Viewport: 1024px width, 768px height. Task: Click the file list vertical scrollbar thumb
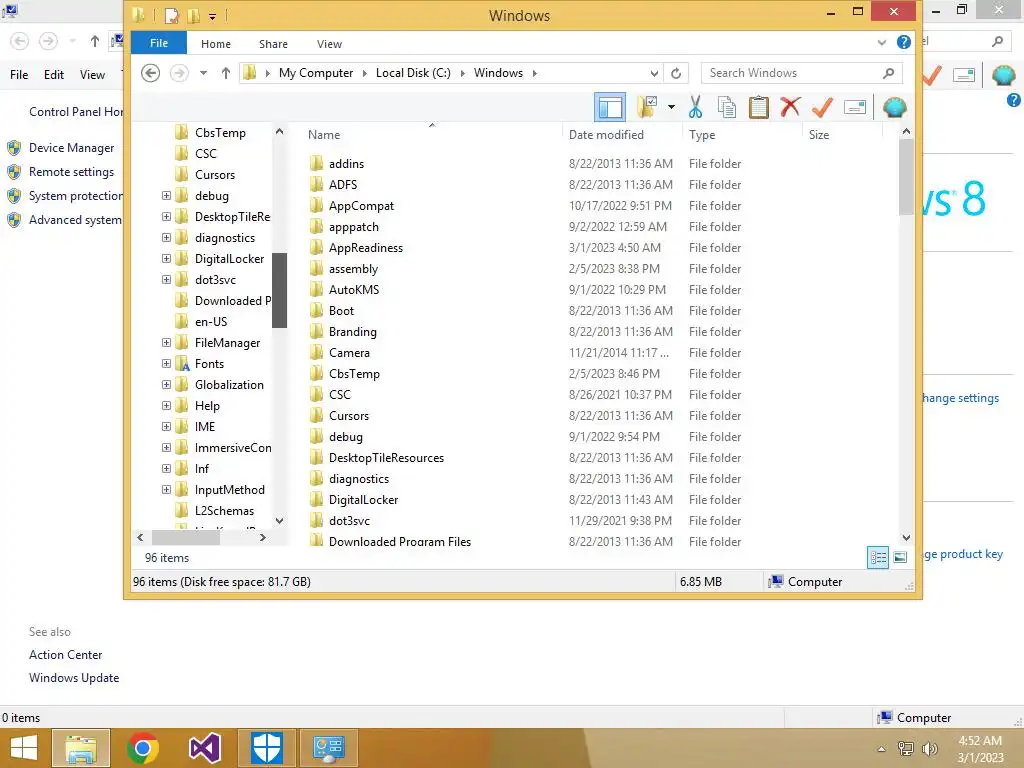(906, 177)
